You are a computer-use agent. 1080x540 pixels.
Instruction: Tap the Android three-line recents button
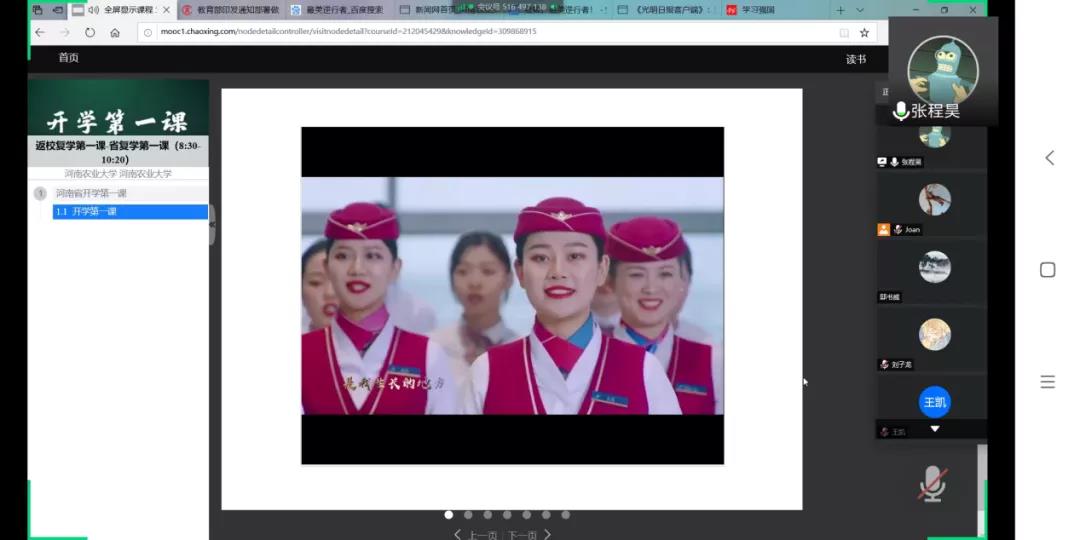[x=1048, y=382]
